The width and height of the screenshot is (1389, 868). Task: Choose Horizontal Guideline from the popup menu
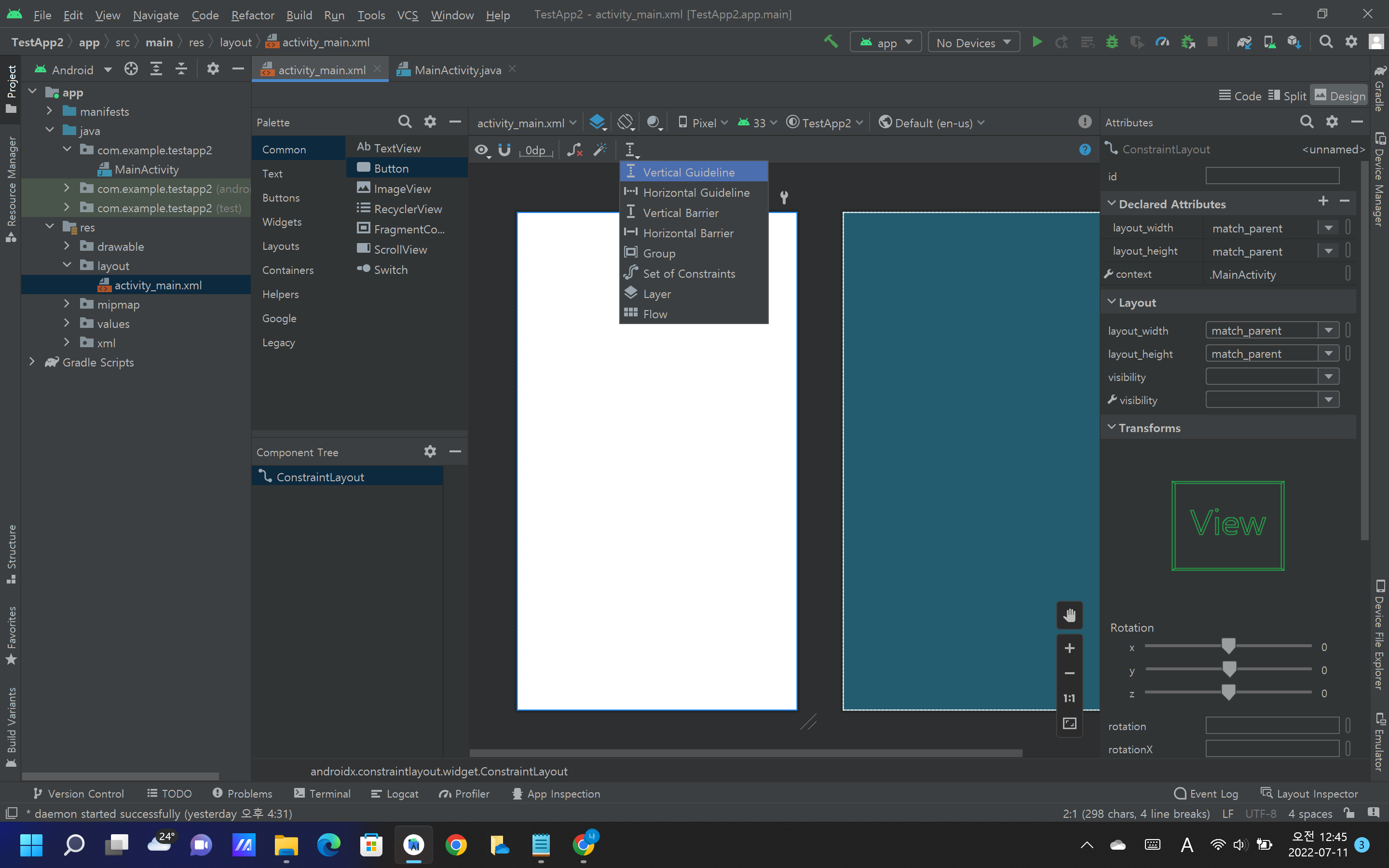[695, 193]
